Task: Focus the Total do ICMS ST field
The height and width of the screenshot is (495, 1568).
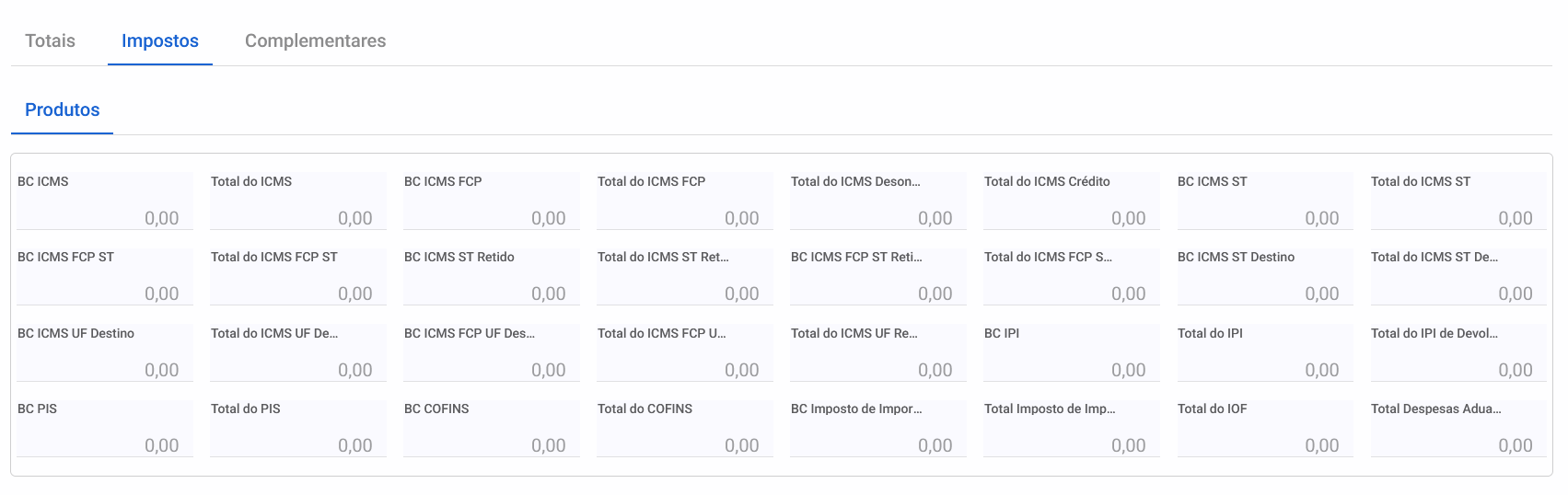Action: [1458, 201]
